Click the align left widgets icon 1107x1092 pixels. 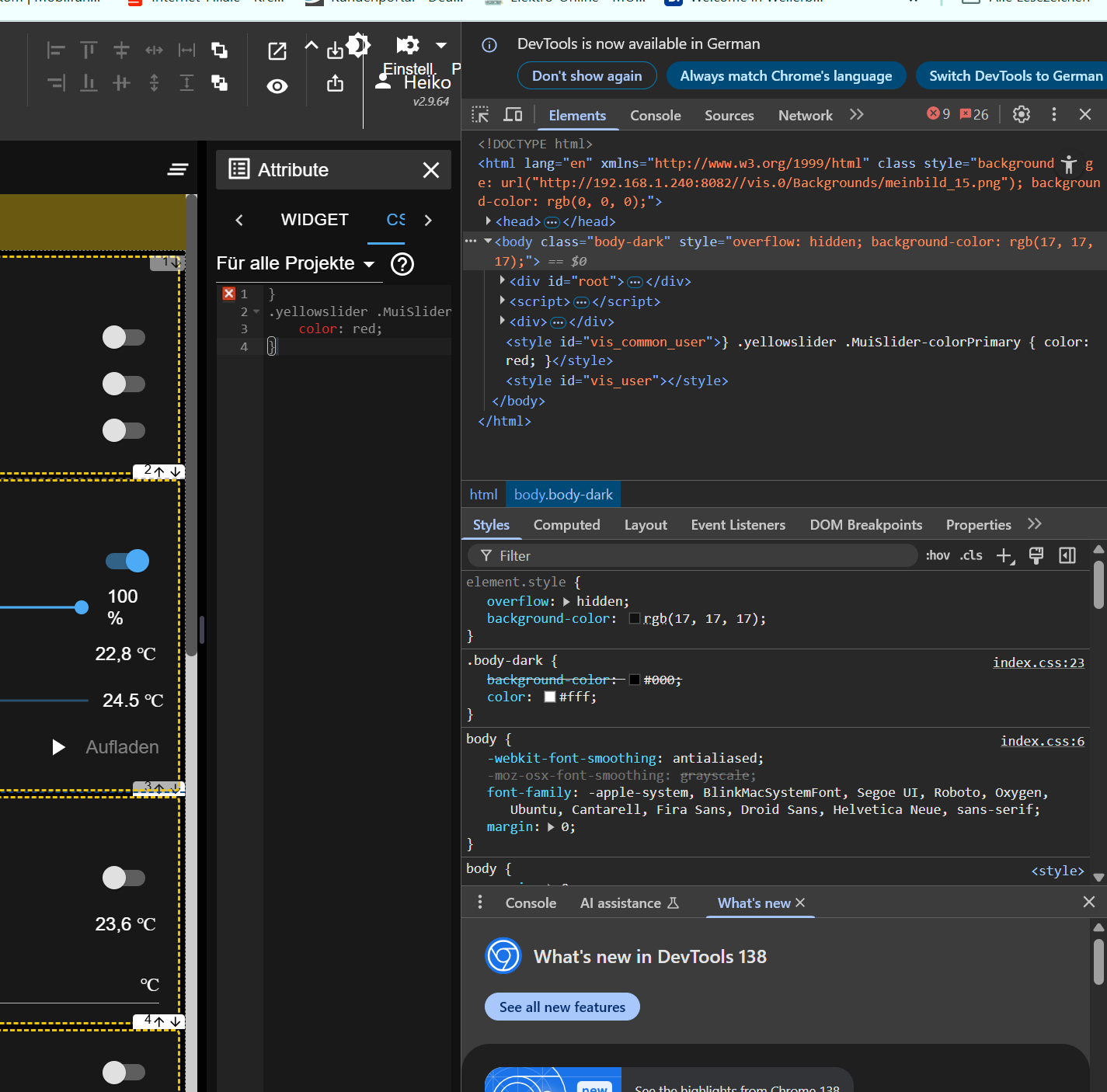[x=56, y=50]
